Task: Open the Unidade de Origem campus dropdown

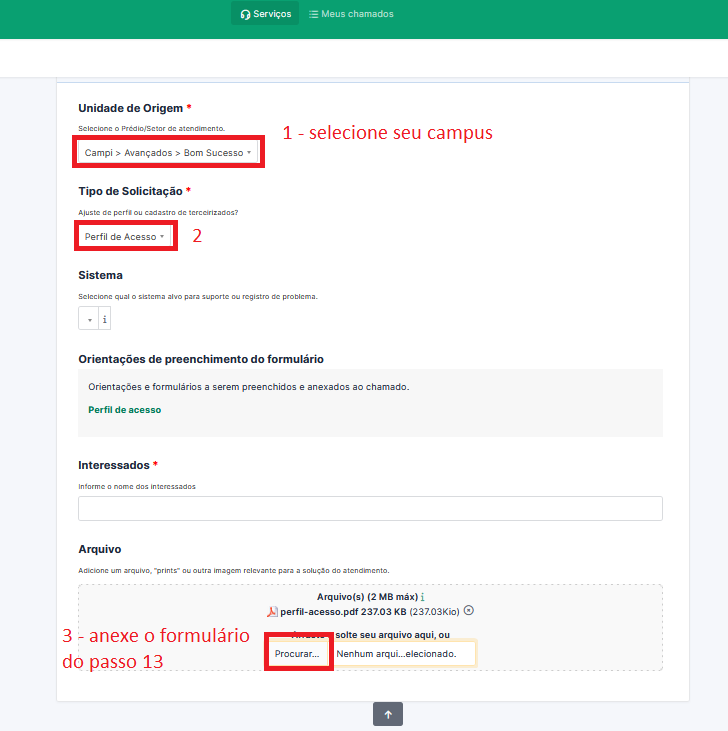Action: [168, 152]
